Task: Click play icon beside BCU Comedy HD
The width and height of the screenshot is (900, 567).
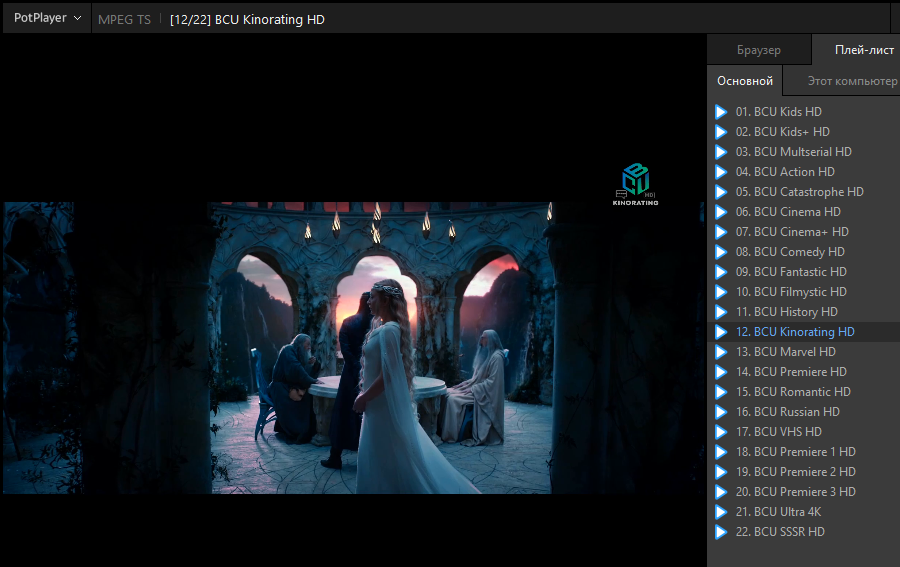Action: click(x=721, y=252)
